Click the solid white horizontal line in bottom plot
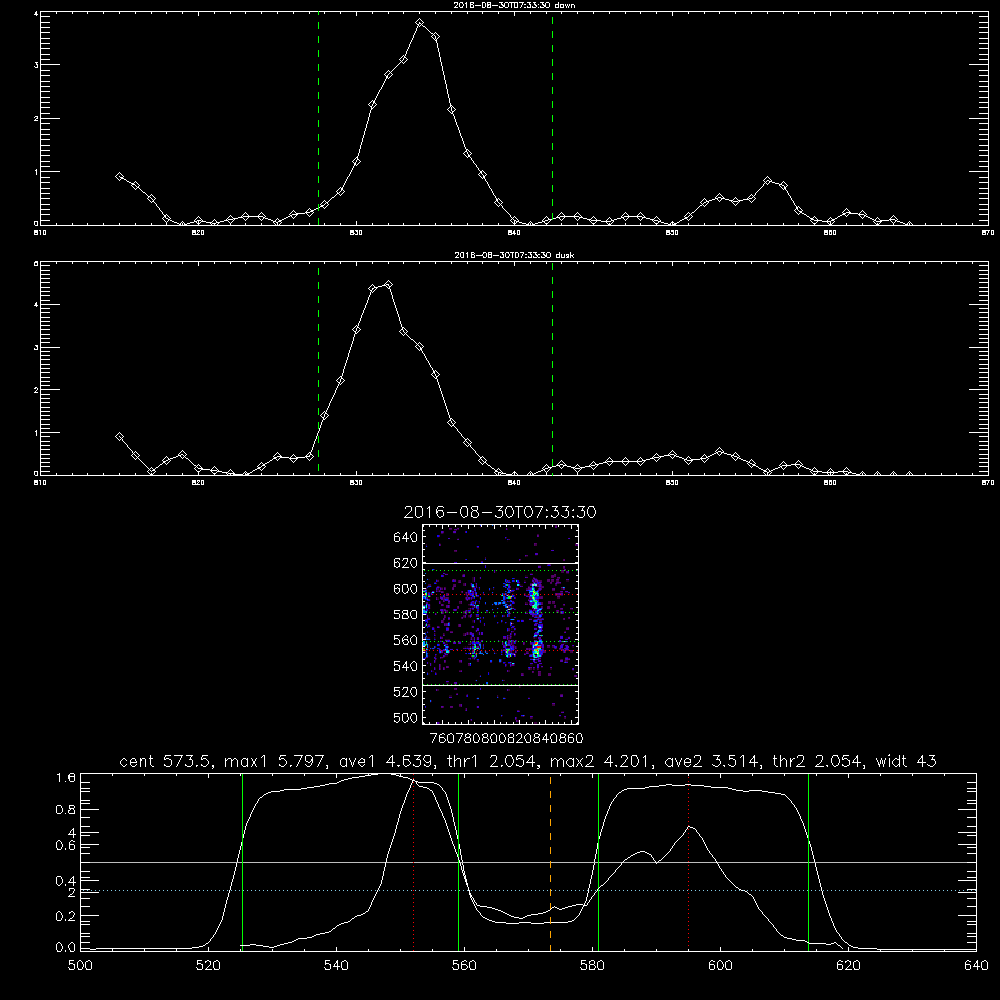 coord(529,862)
